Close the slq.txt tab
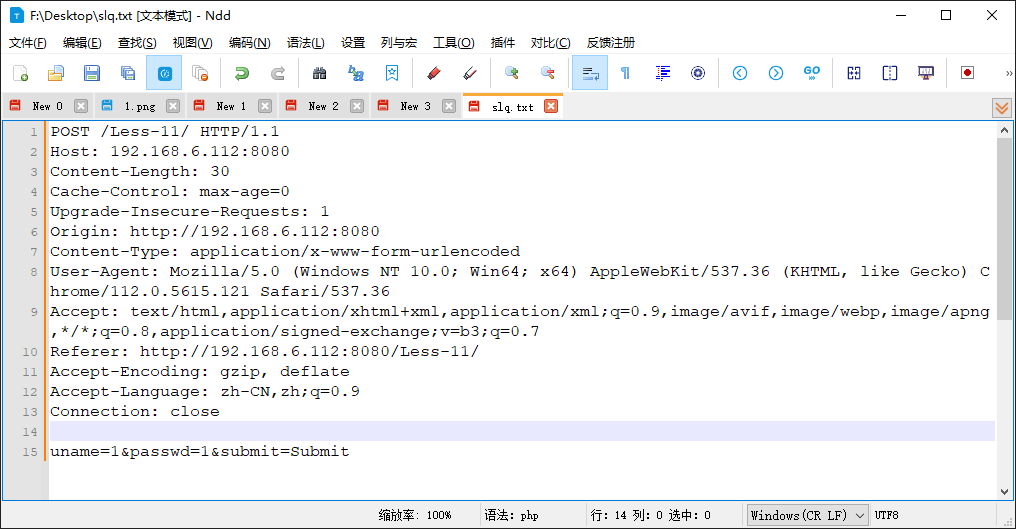Screen dimensions: 1016x529 pyautogui.click(x=551, y=106)
